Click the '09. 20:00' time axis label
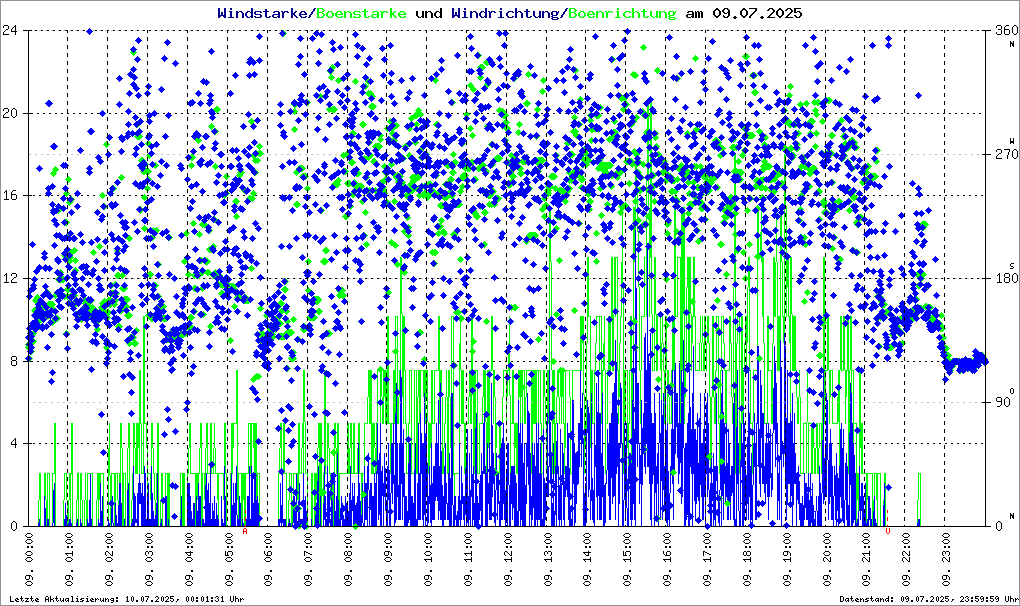Viewport: 1020px width, 606px height. pyautogui.click(x=827, y=560)
